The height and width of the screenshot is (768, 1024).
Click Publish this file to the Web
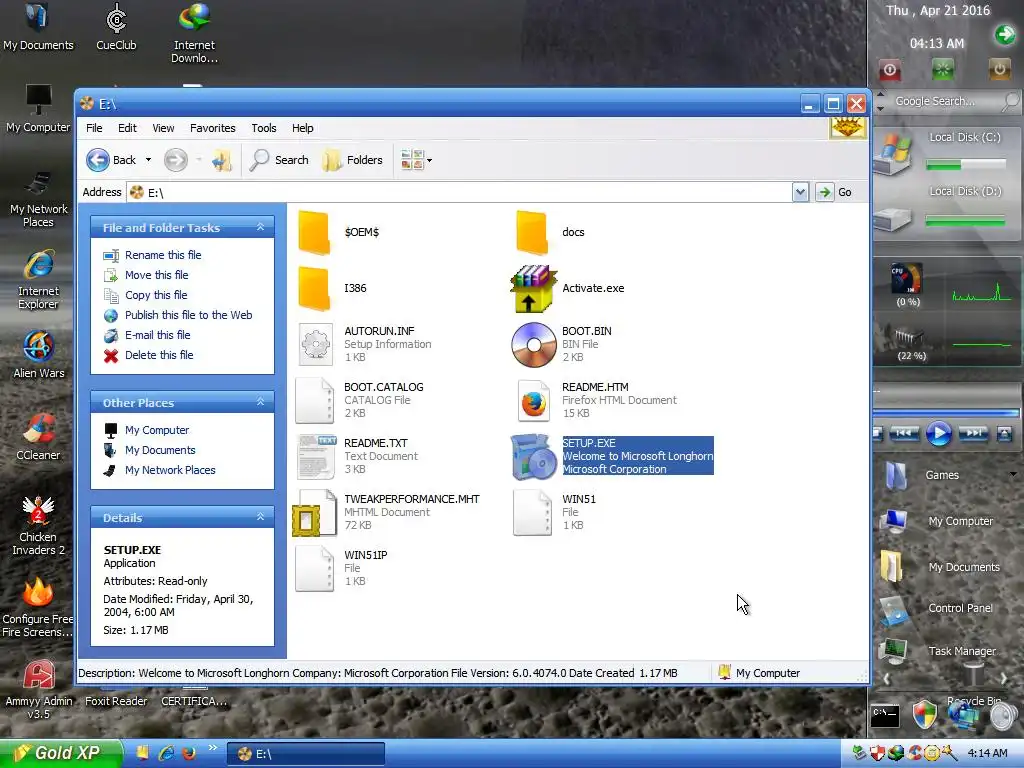pyautogui.click(x=189, y=315)
